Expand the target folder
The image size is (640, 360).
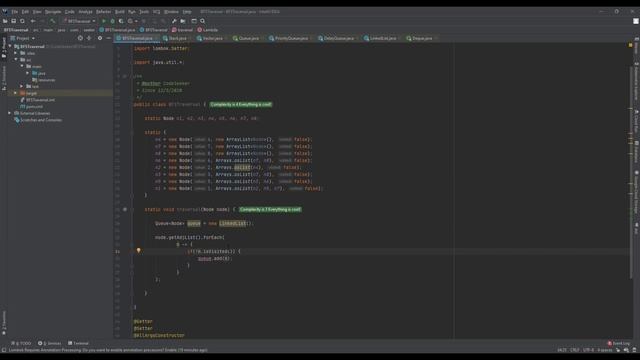click(x=16, y=93)
